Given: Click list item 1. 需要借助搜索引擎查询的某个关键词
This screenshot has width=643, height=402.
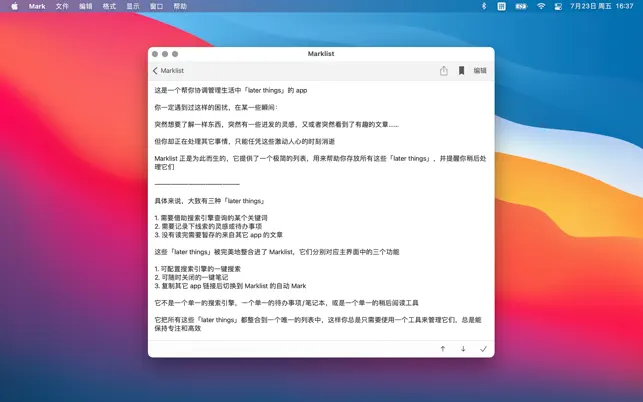Looking at the screenshot, I should click(211, 218).
